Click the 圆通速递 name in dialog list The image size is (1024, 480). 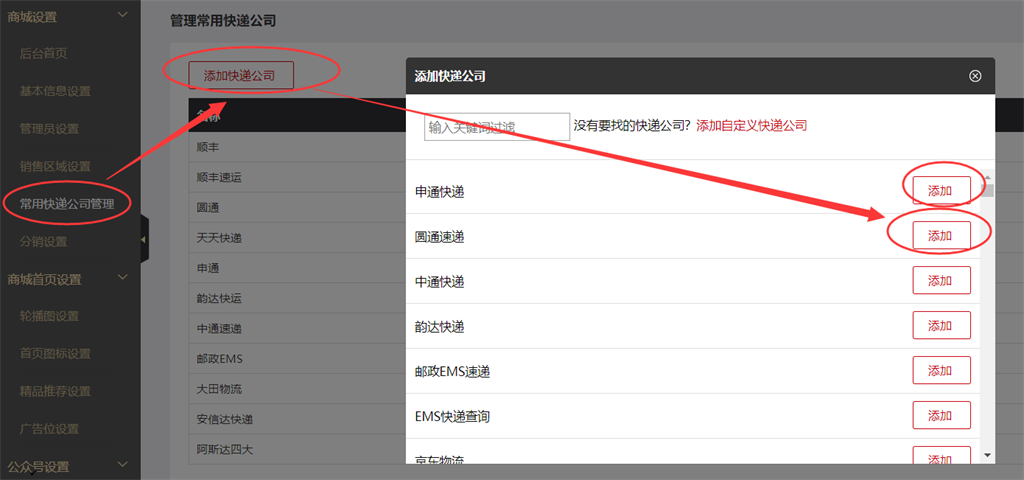tap(440, 237)
